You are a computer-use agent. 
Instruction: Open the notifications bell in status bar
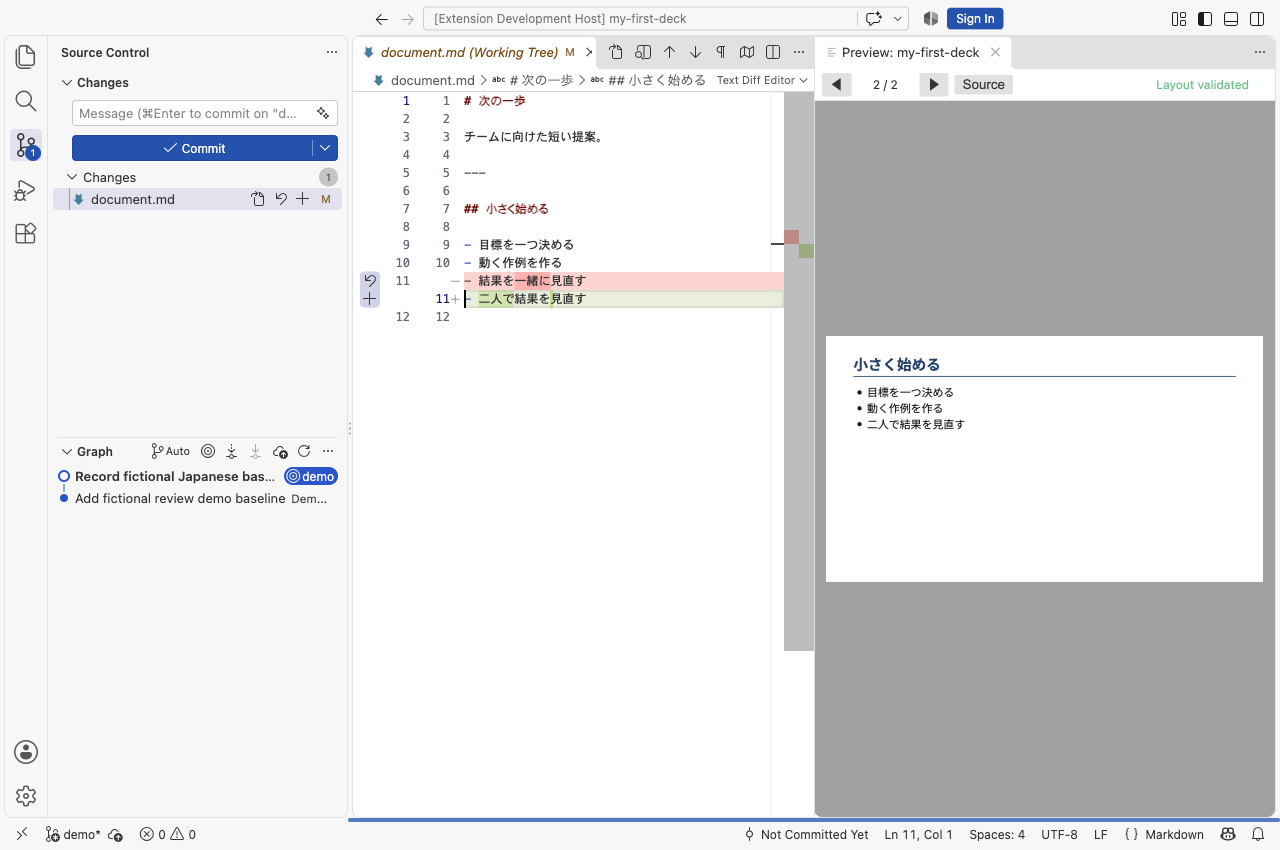pyautogui.click(x=1258, y=834)
